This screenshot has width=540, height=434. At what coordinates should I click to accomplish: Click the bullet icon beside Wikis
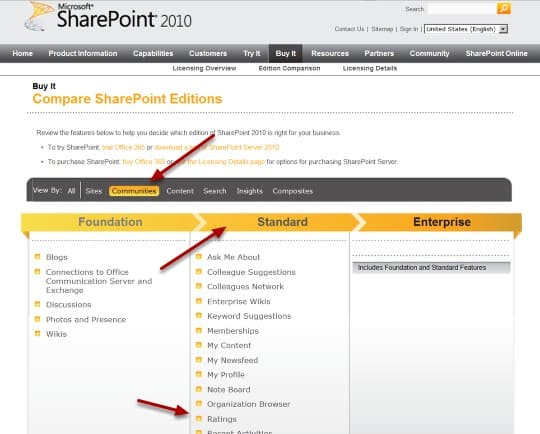[38, 333]
